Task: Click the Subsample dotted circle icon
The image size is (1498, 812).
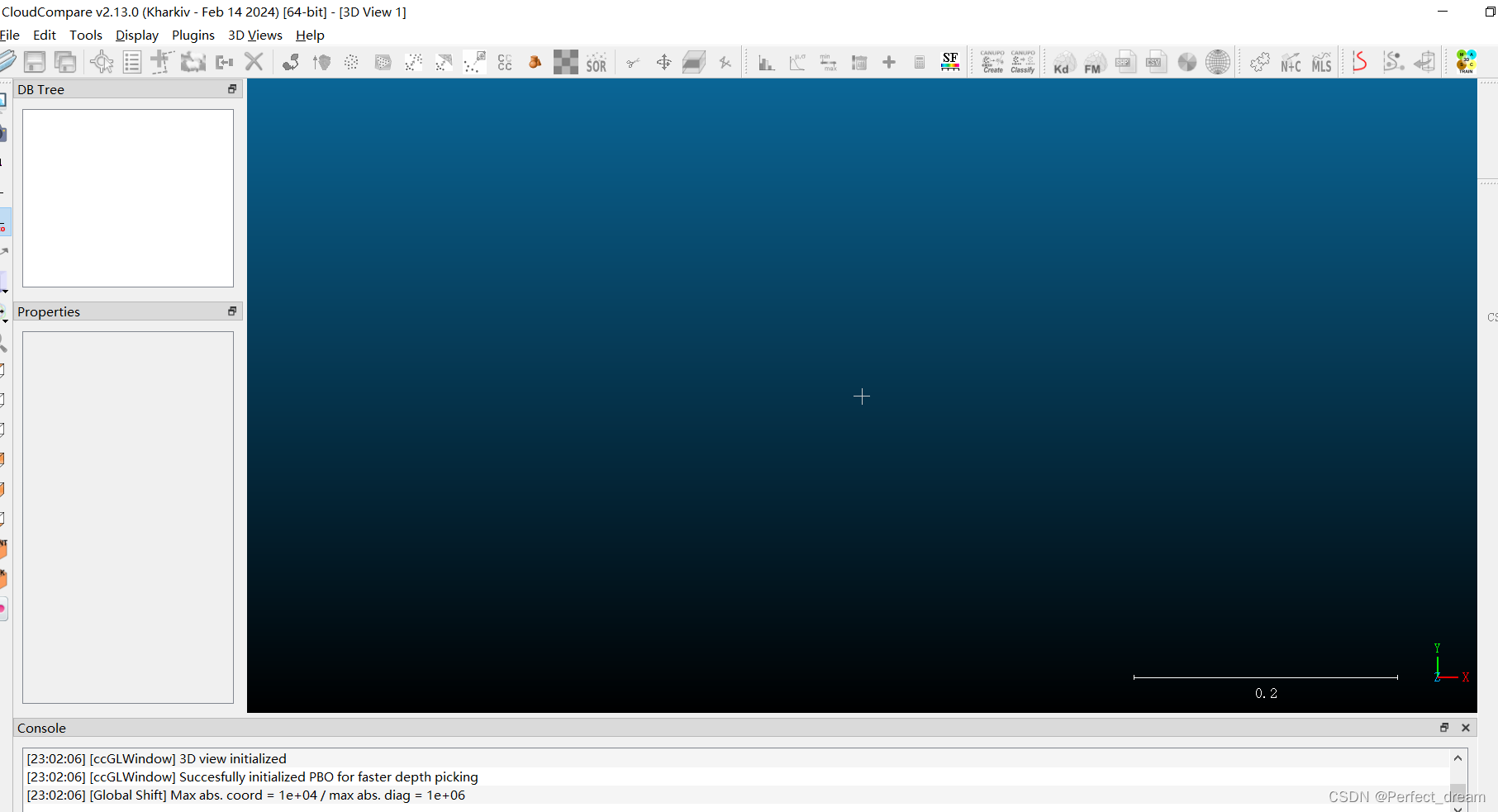Action: pos(351,62)
